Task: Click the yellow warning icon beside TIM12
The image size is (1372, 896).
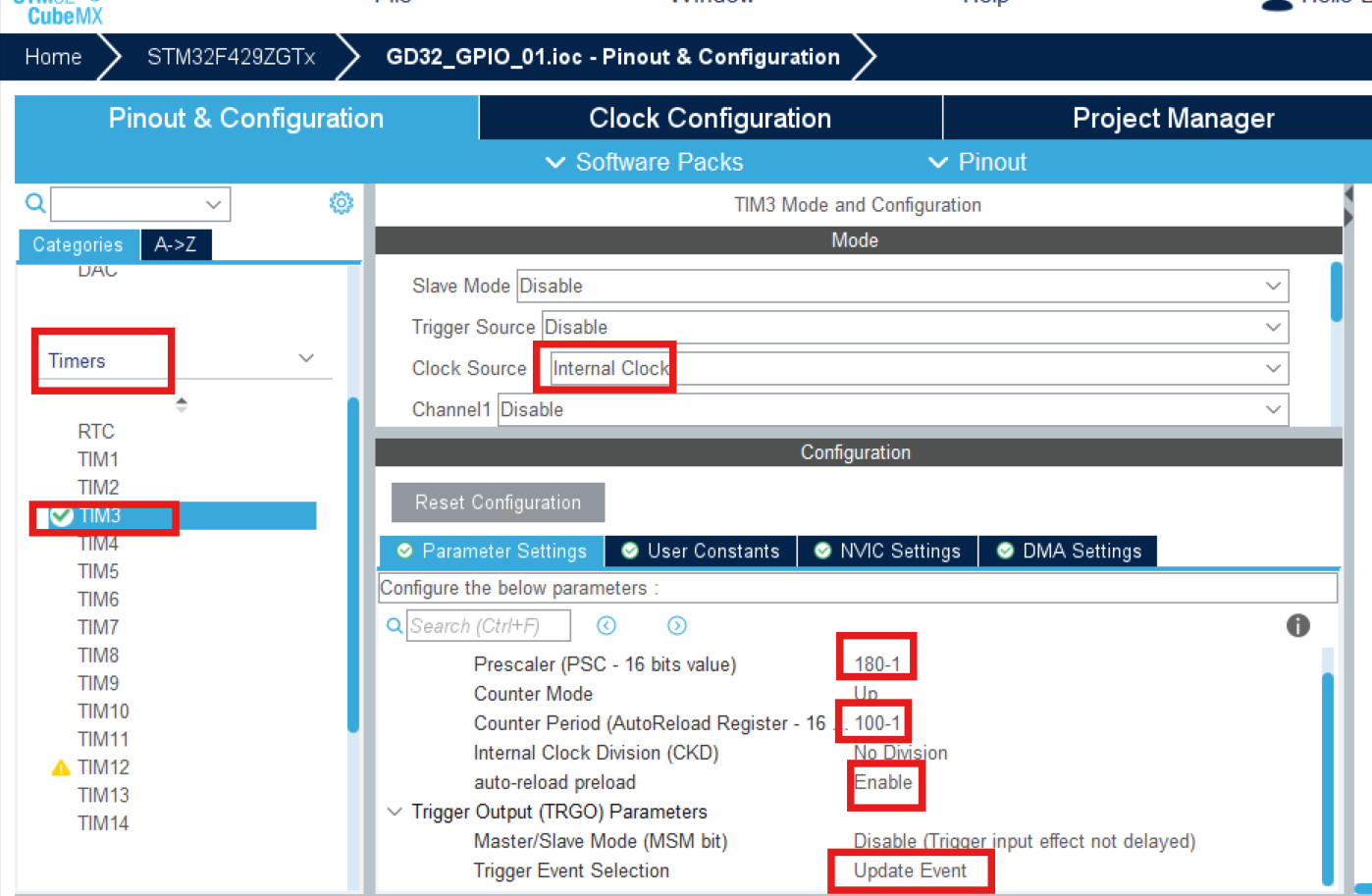Action: pyautogui.click(x=61, y=767)
